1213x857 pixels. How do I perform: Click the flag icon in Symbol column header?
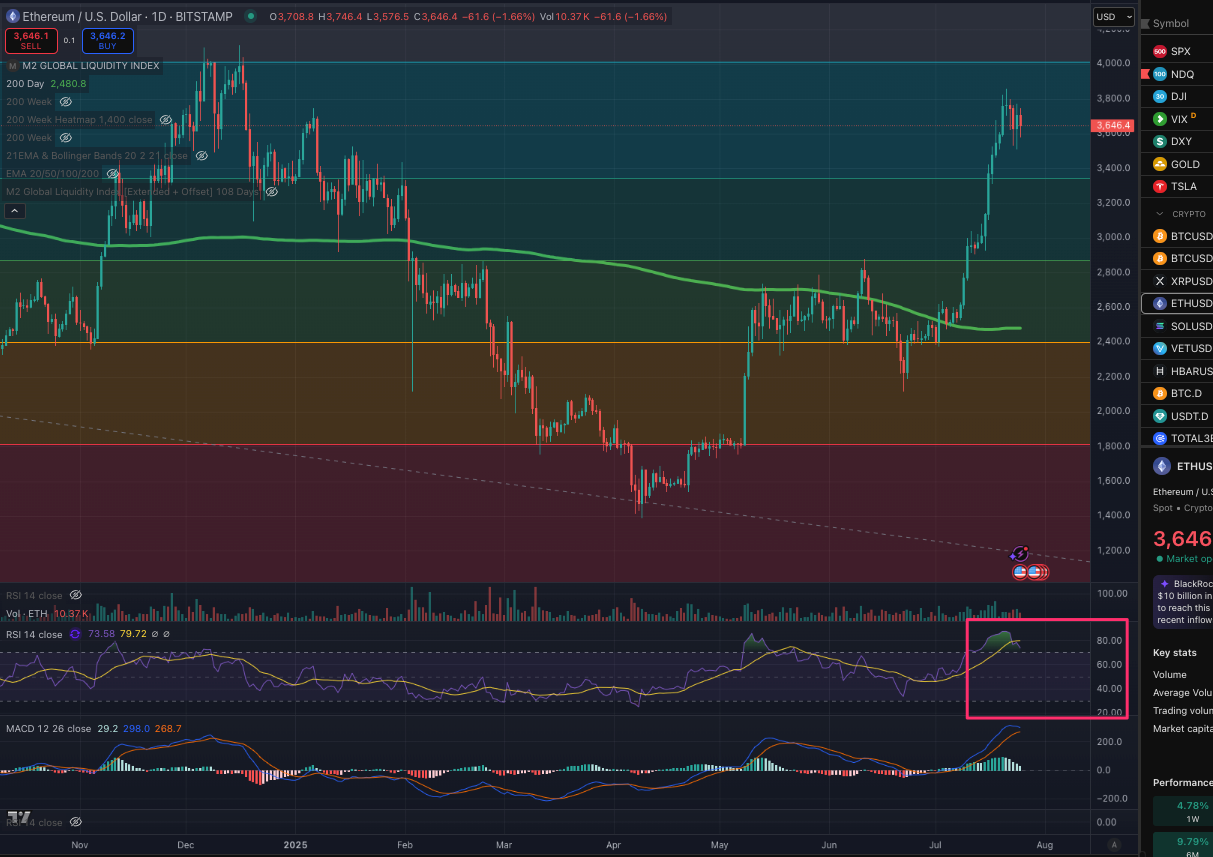click(x=1145, y=23)
